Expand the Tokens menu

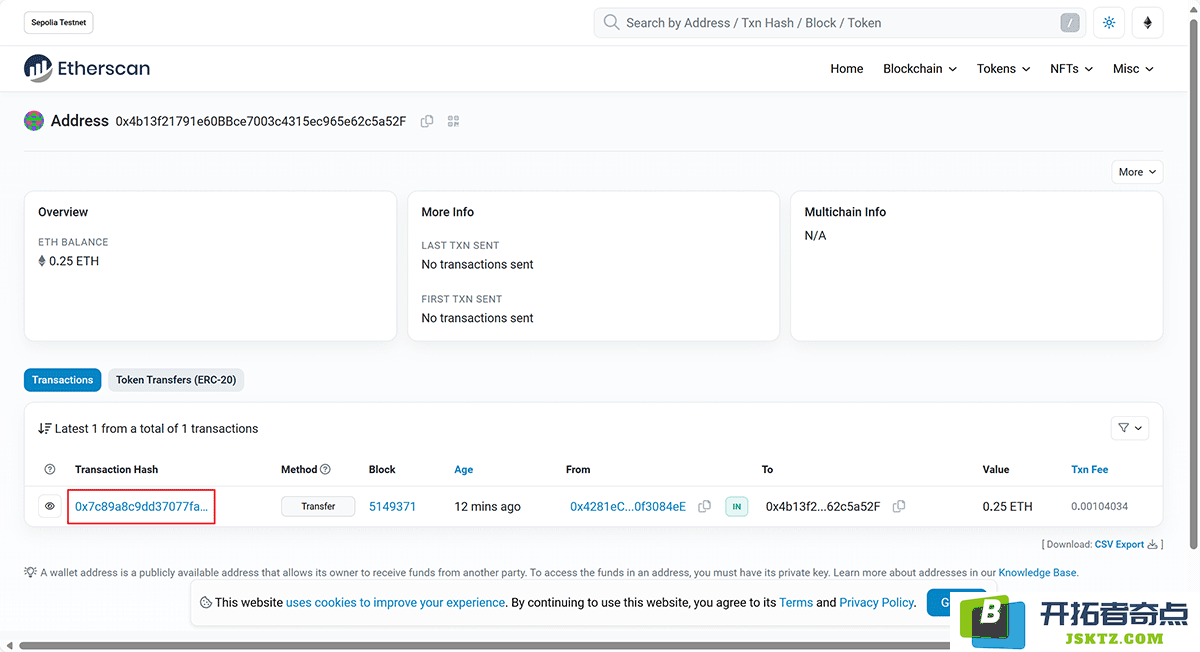point(1003,69)
